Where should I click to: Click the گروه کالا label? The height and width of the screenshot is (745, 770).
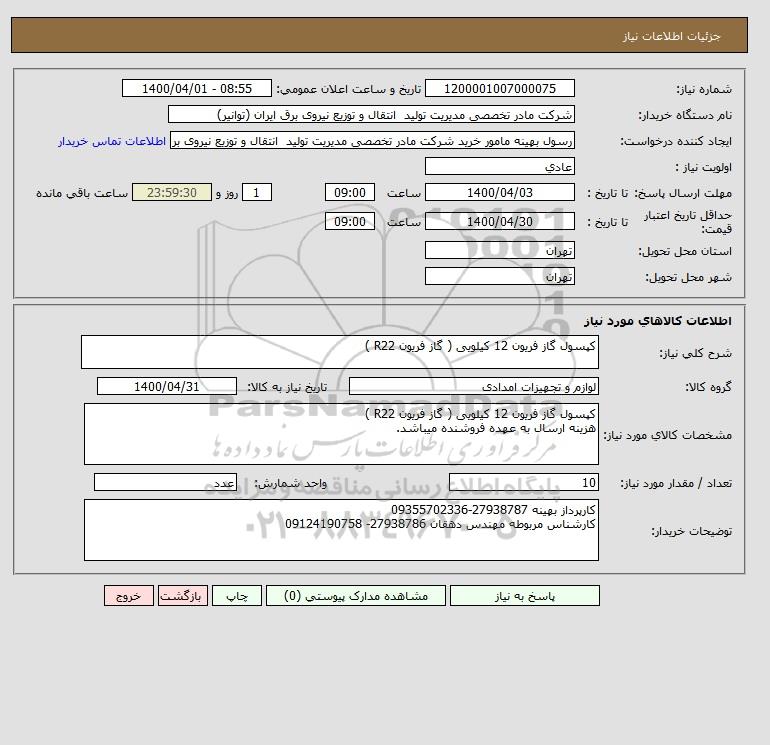709,387
